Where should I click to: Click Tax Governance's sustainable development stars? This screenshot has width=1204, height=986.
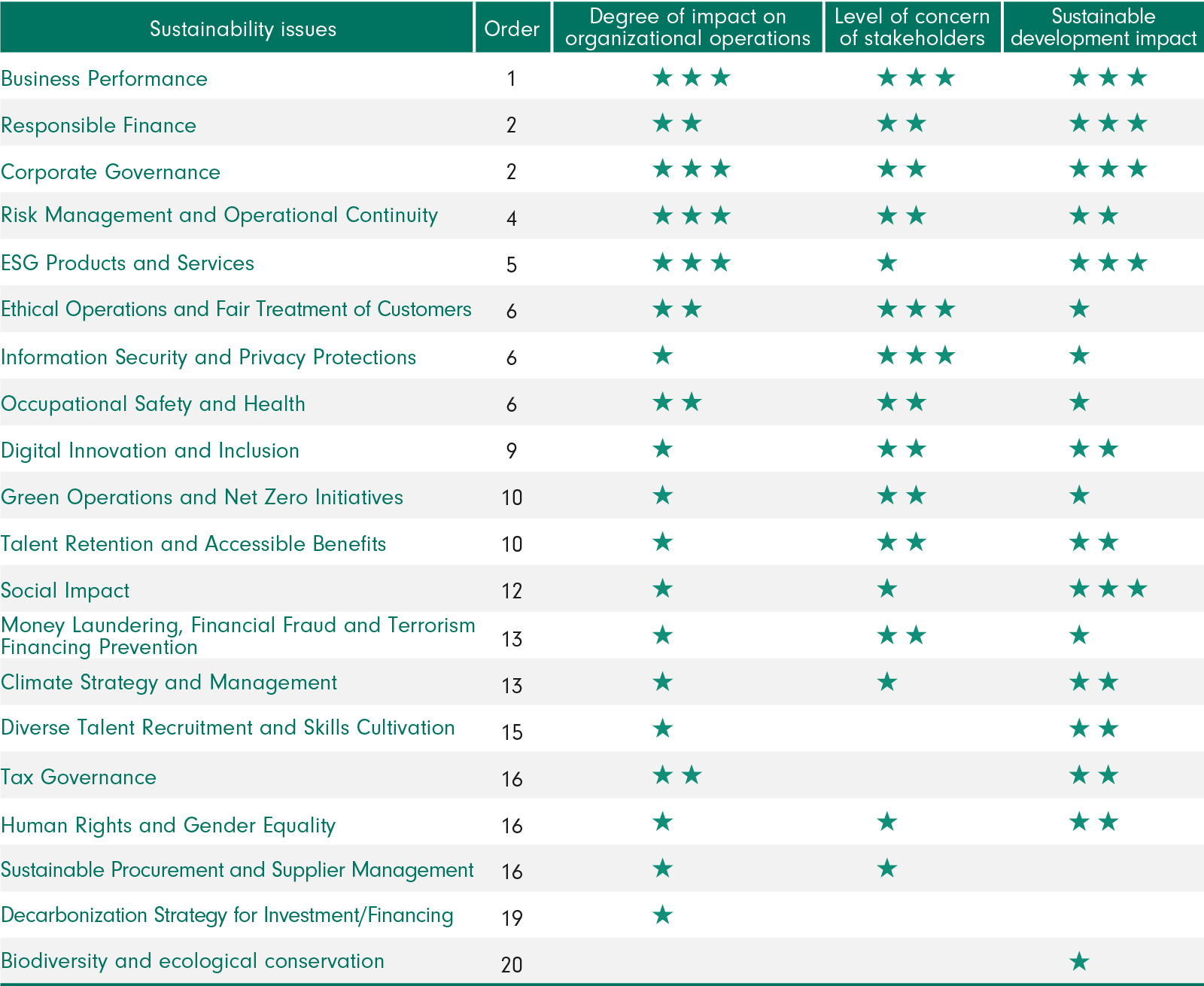[x=1094, y=775]
